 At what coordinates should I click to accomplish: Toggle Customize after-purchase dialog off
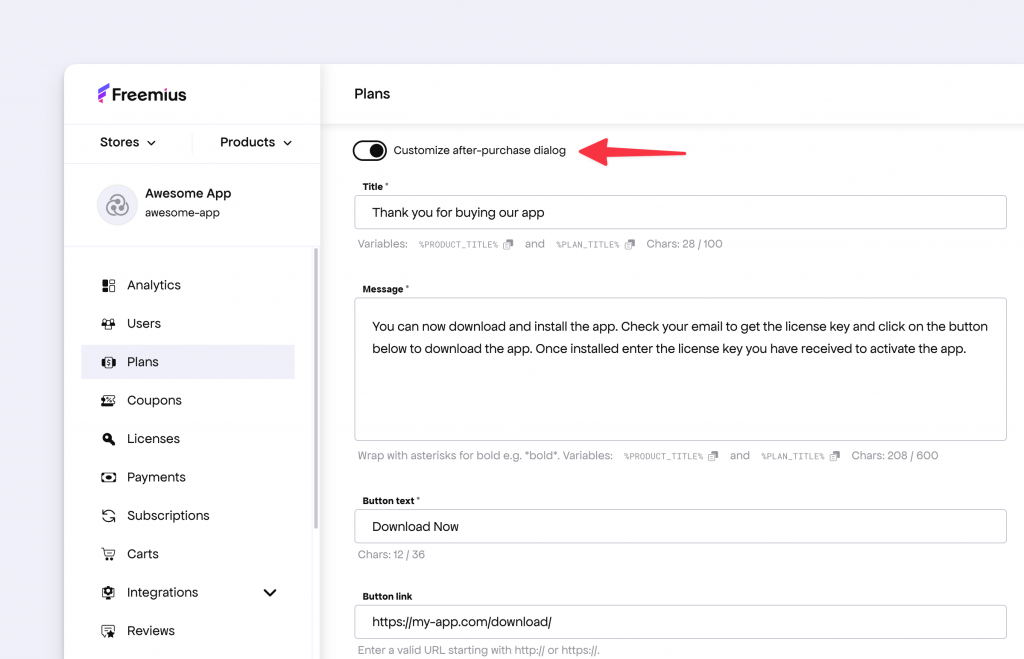tap(369, 150)
